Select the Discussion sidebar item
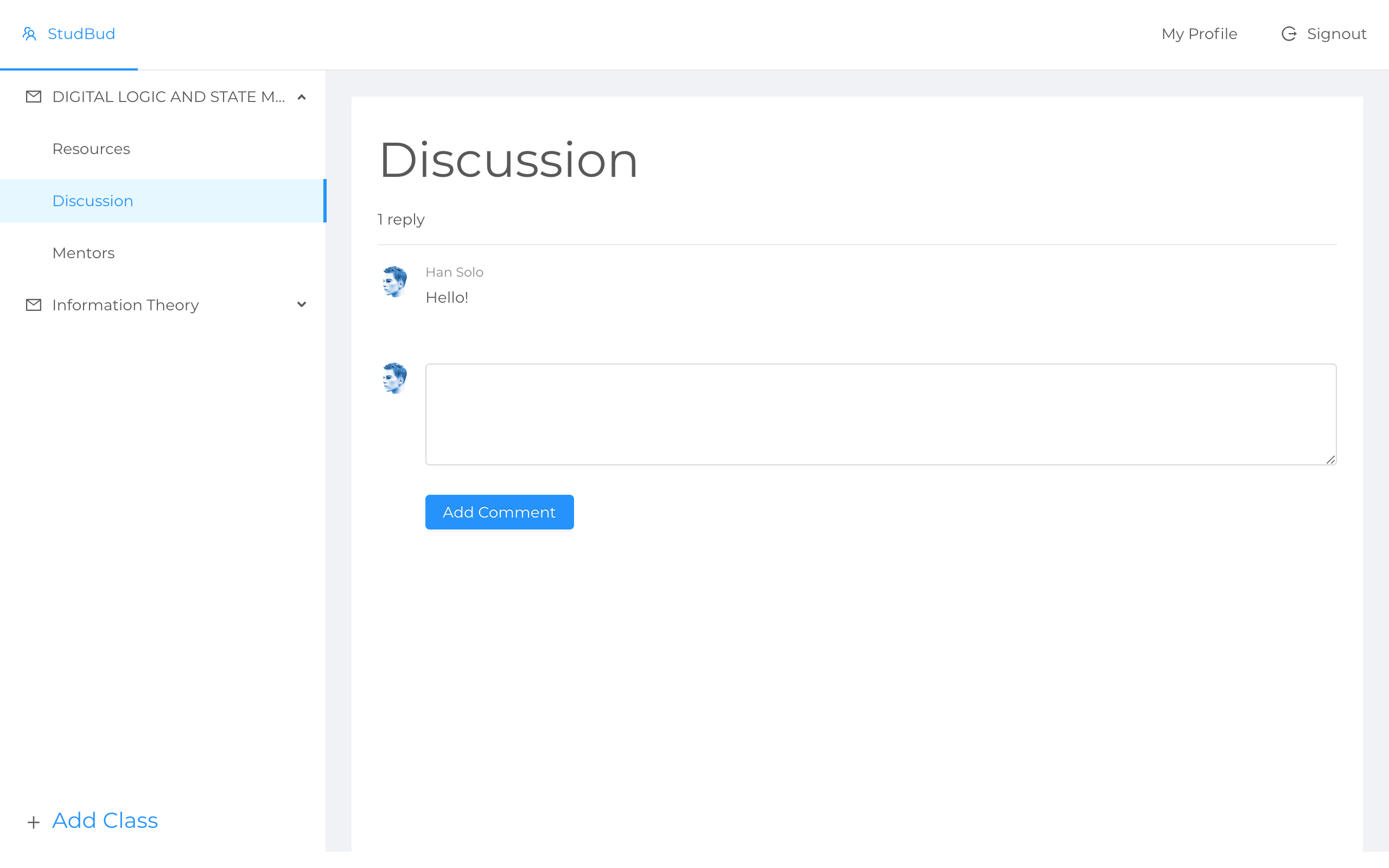The width and height of the screenshot is (1389, 868). (93, 201)
